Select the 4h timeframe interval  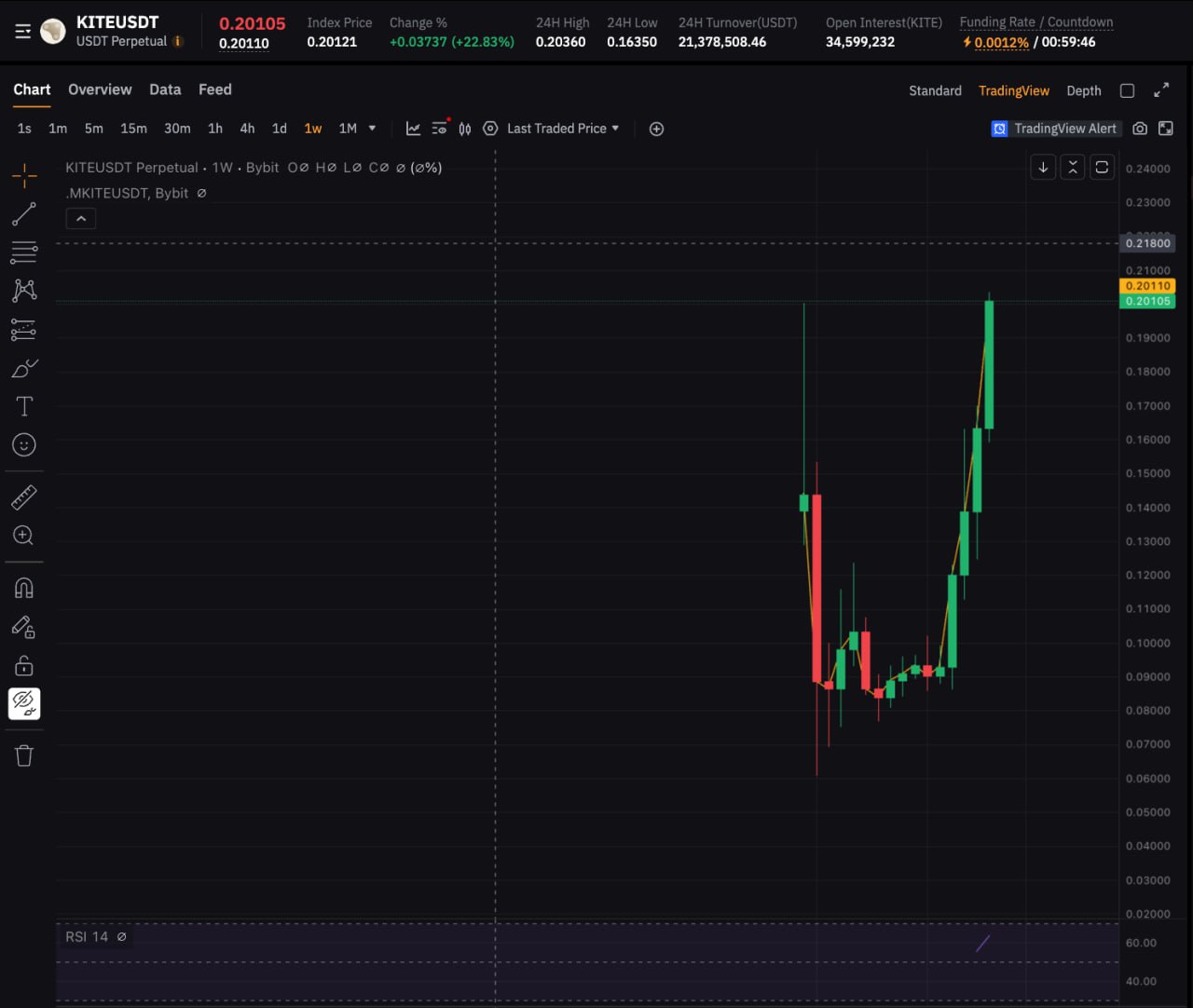247,129
